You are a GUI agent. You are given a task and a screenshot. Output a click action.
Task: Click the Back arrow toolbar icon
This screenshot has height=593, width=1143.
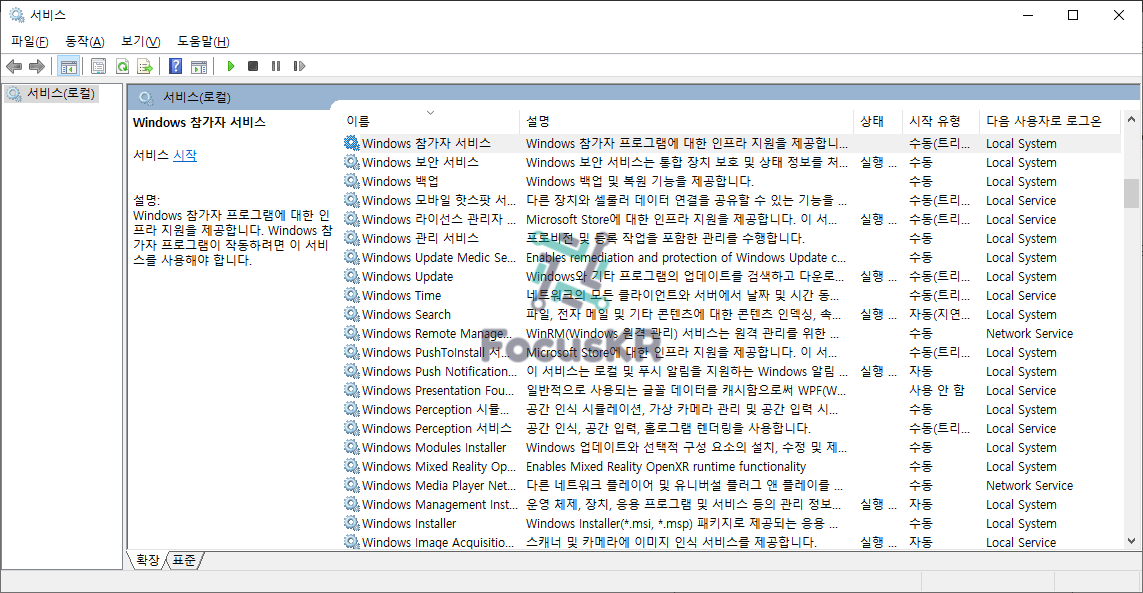[14, 66]
